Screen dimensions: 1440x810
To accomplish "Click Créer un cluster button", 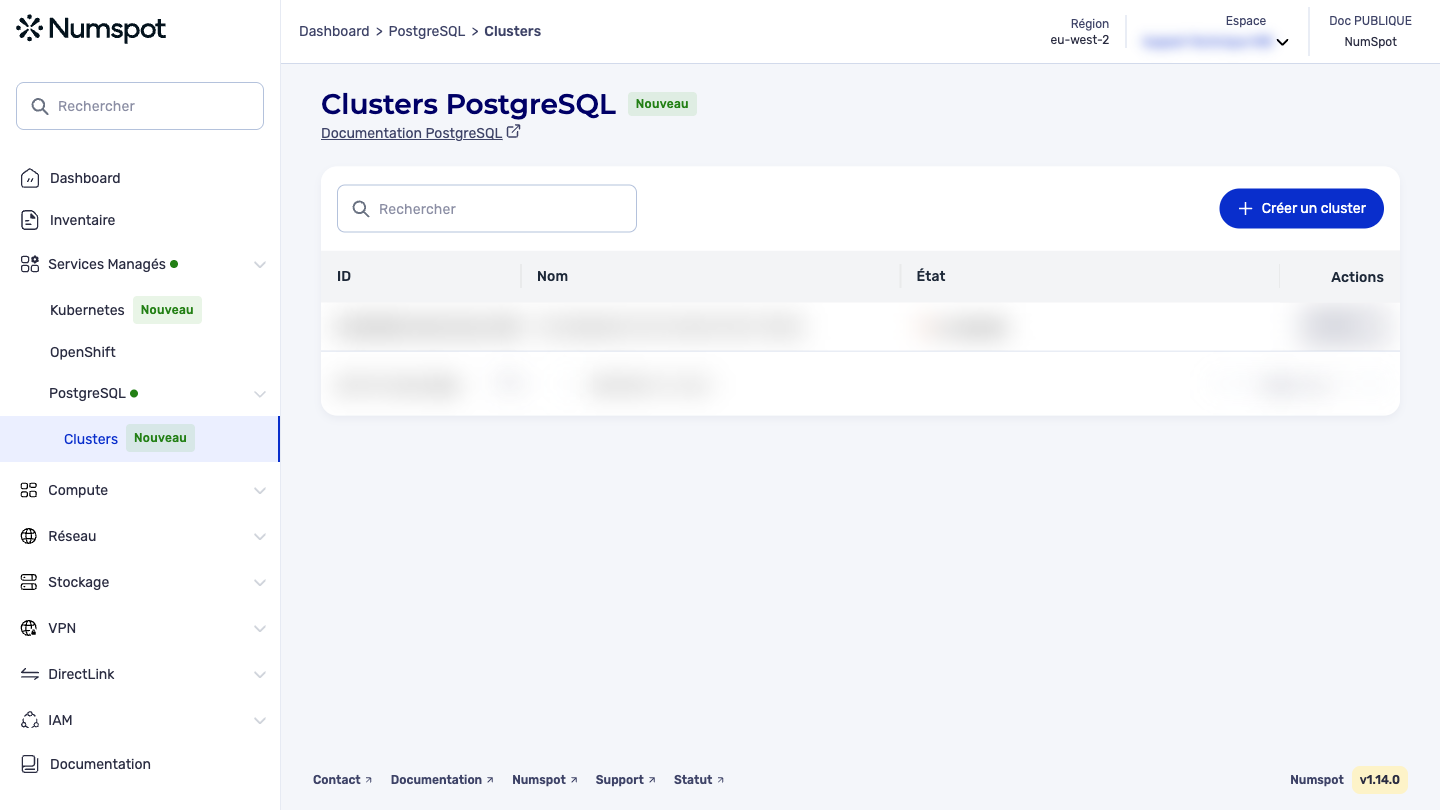I will (1301, 208).
